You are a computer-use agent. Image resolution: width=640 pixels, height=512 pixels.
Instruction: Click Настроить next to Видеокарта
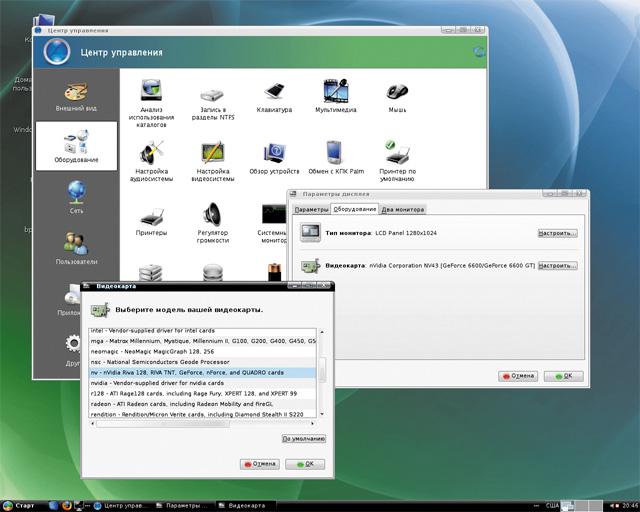click(557, 265)
